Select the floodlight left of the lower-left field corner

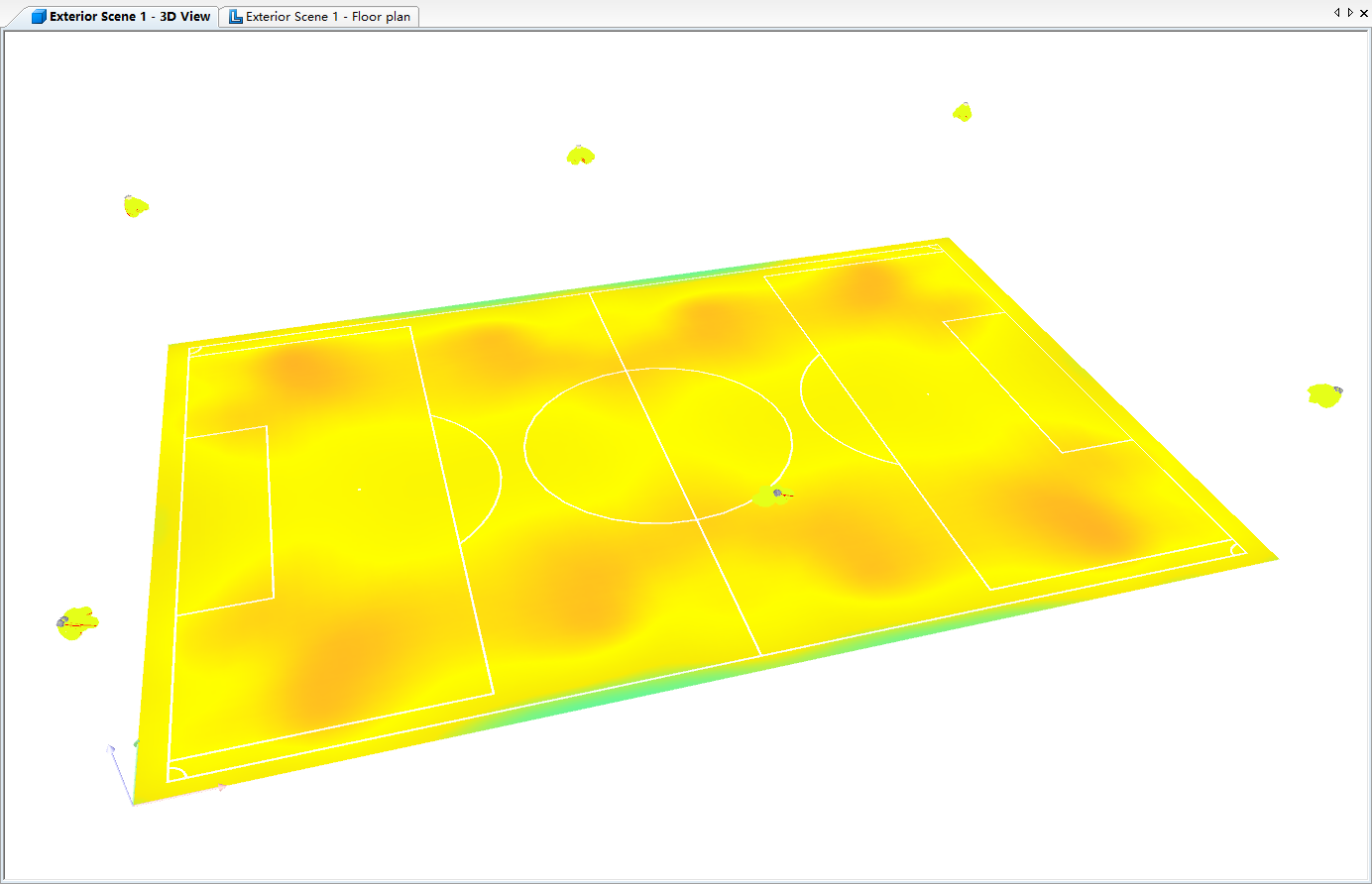76,622
